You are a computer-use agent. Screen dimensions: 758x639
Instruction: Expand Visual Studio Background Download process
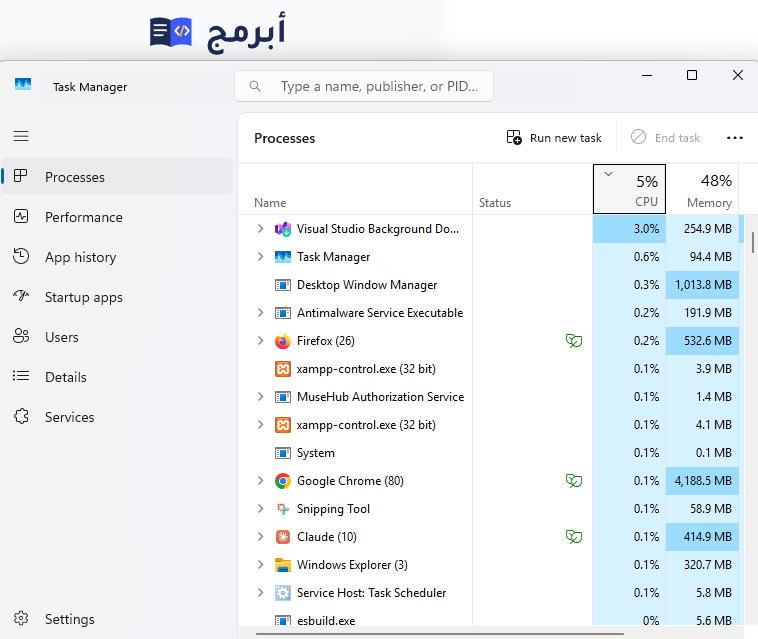(261, 229)
